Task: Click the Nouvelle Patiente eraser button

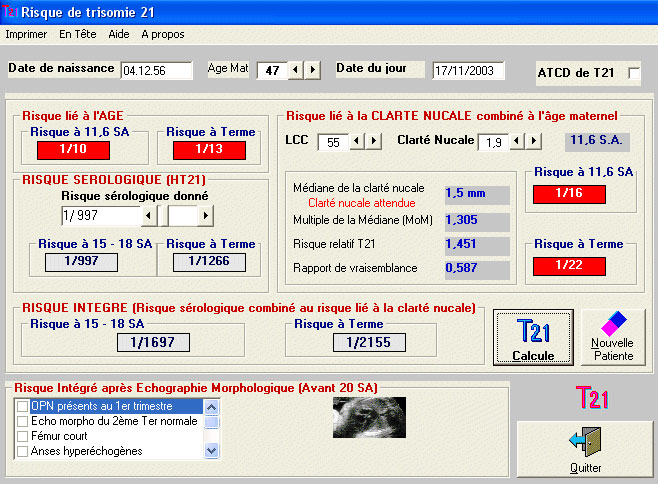Action: point(612,337)
